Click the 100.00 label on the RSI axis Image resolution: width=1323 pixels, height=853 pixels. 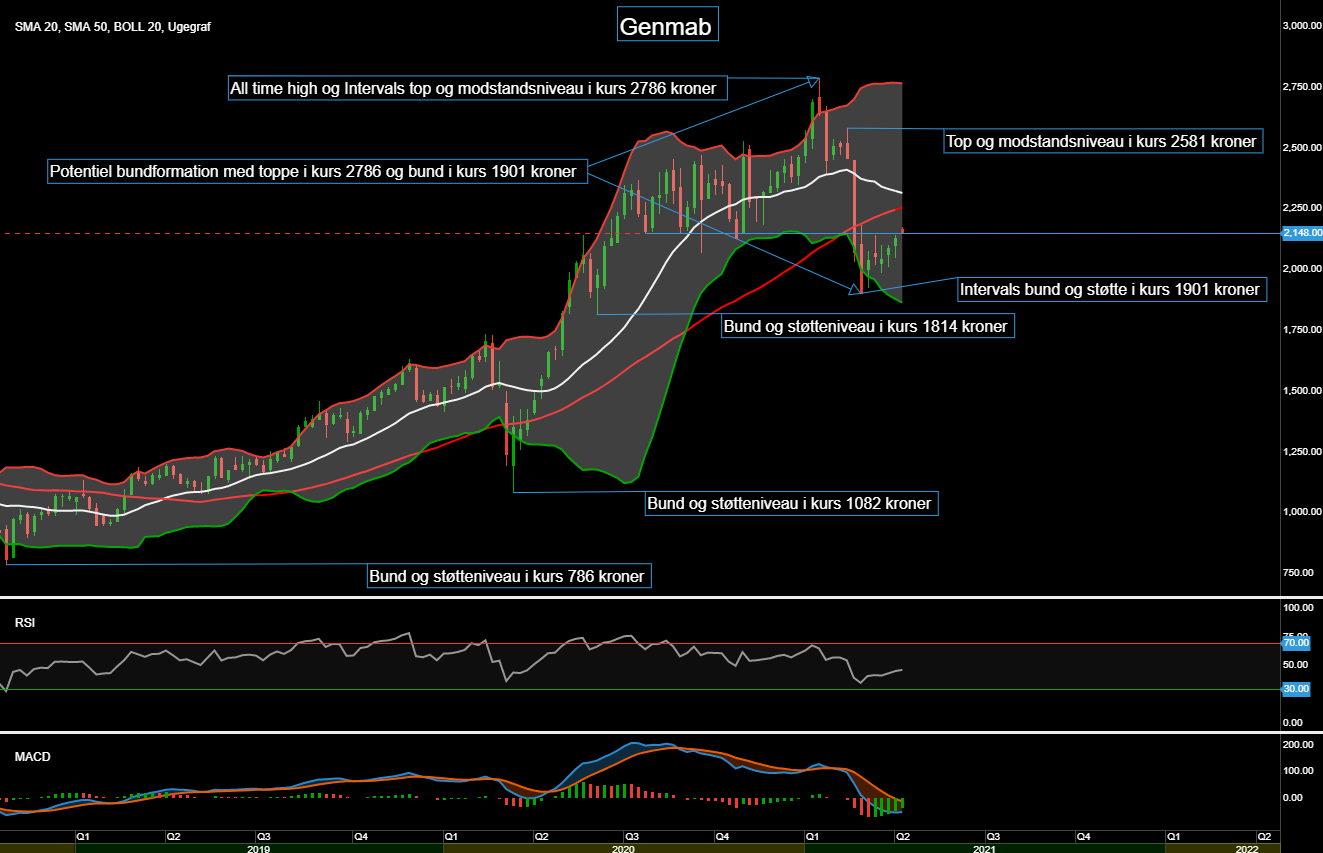[1298, 607]
